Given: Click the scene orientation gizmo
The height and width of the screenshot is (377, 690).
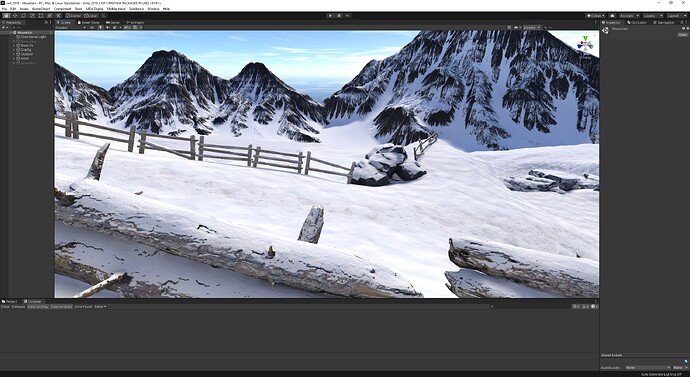Looking at the screenshot, I should pos(585,44).
